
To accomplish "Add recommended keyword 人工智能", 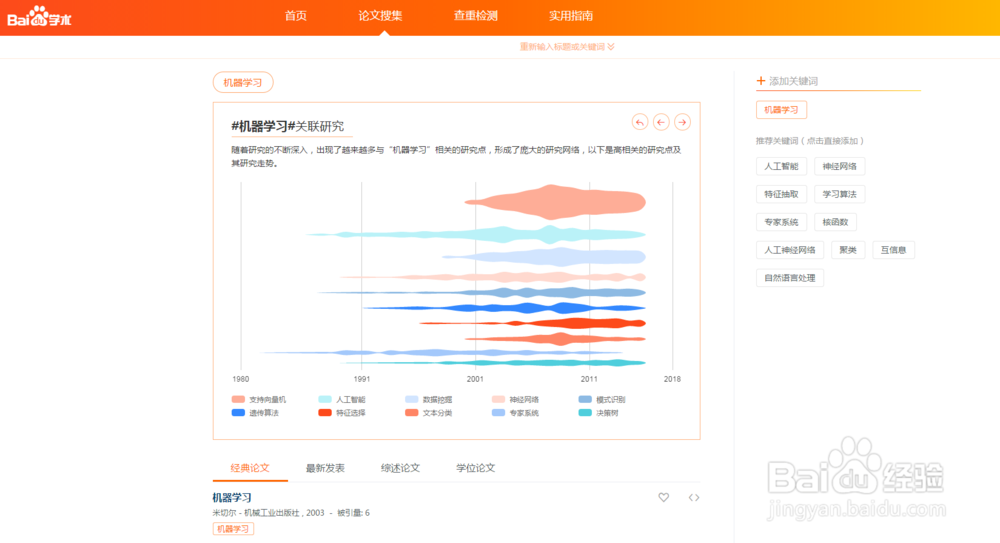I will coord(781,167).
